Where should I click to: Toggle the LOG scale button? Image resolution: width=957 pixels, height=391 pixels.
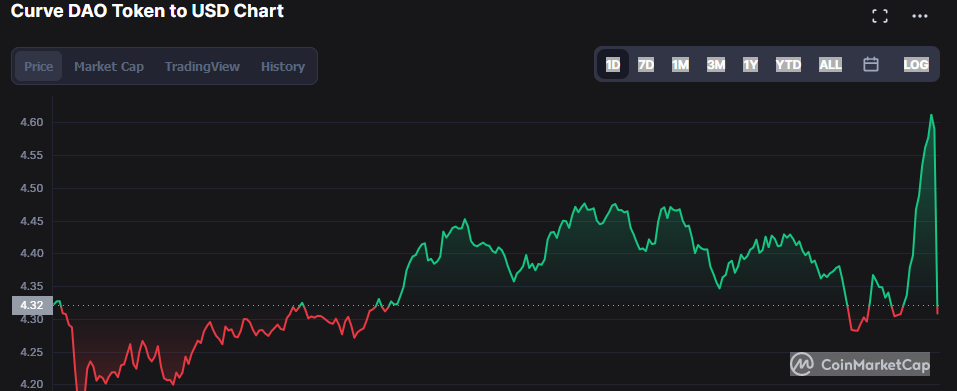pos(916,65)
